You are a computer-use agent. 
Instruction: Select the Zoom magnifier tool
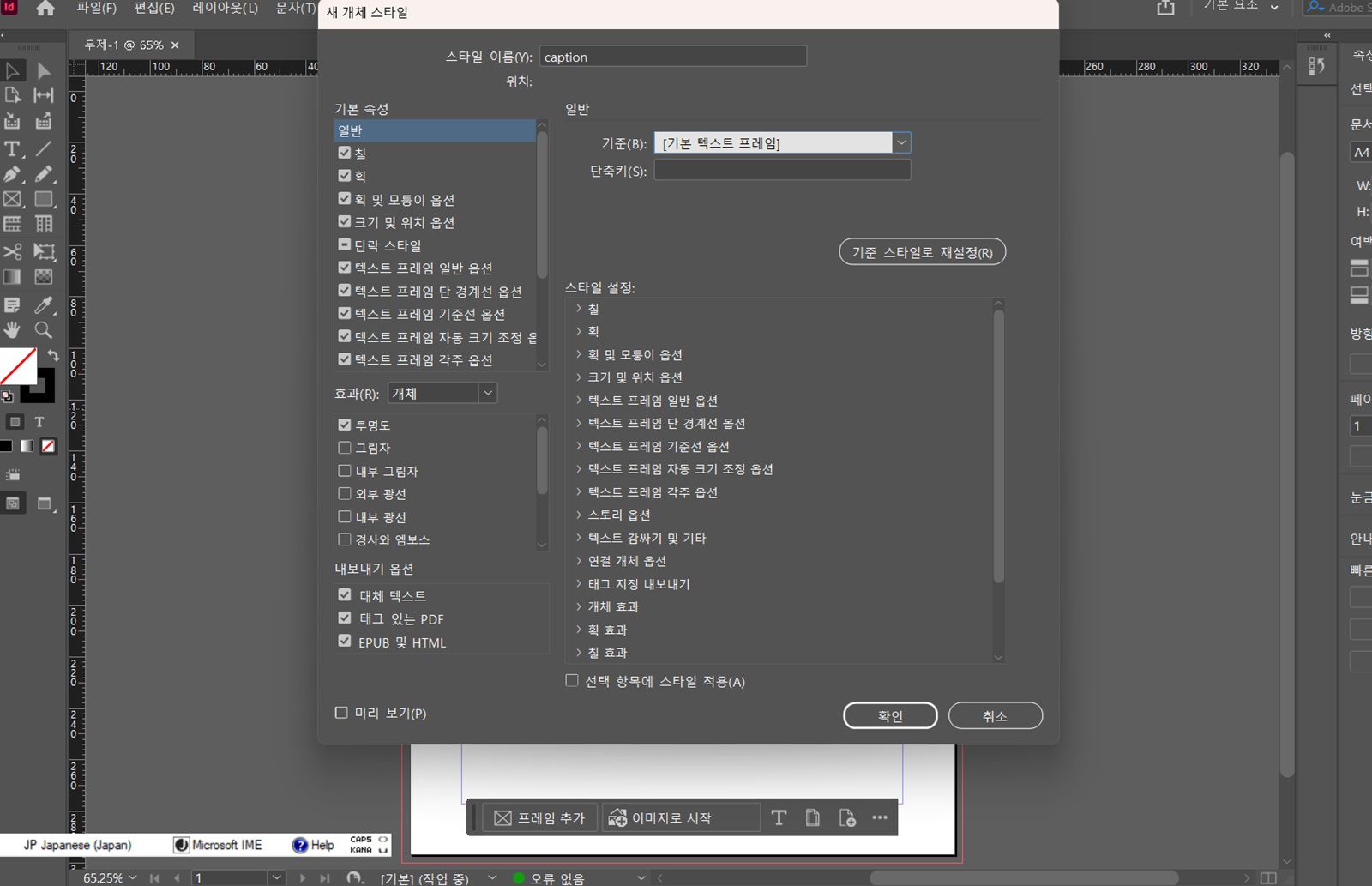[x=44, y=330]
